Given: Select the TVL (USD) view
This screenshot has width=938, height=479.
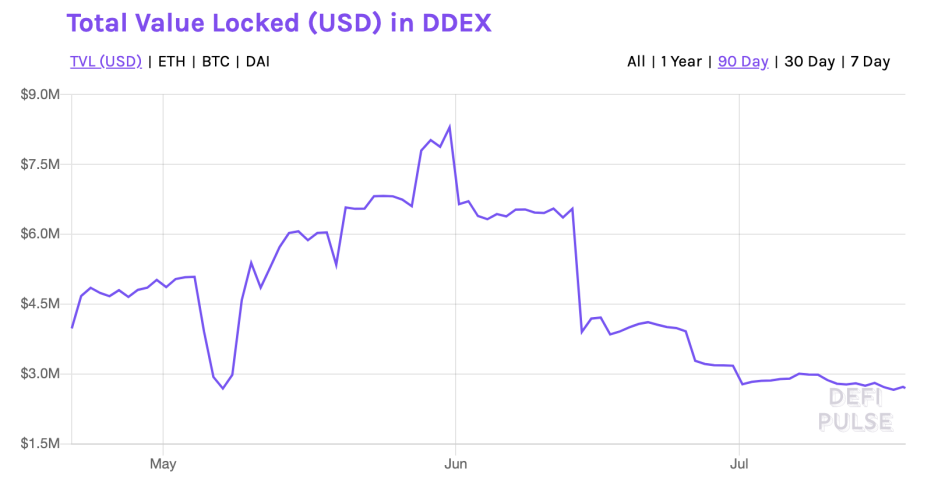Looking at the screenshot, I should [105, 62].
